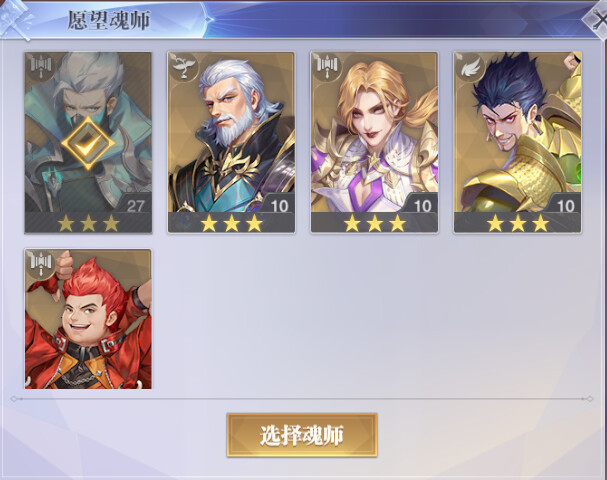Click level 10 badge on white-bearded hero card
607x480 pixels.
click(x=279, y=206)
